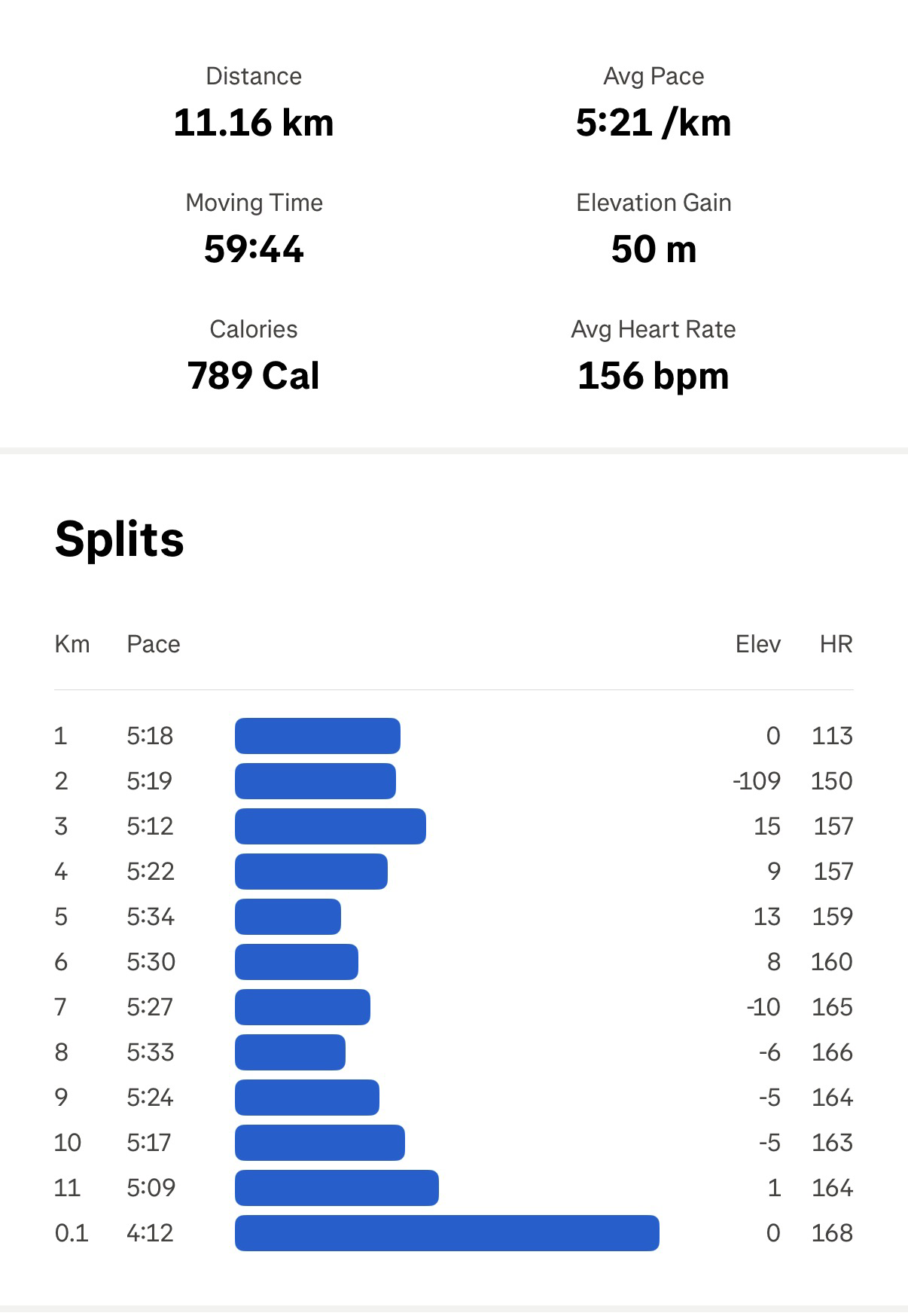Tap the -109 elevation value in split 2

pos(757,781)
